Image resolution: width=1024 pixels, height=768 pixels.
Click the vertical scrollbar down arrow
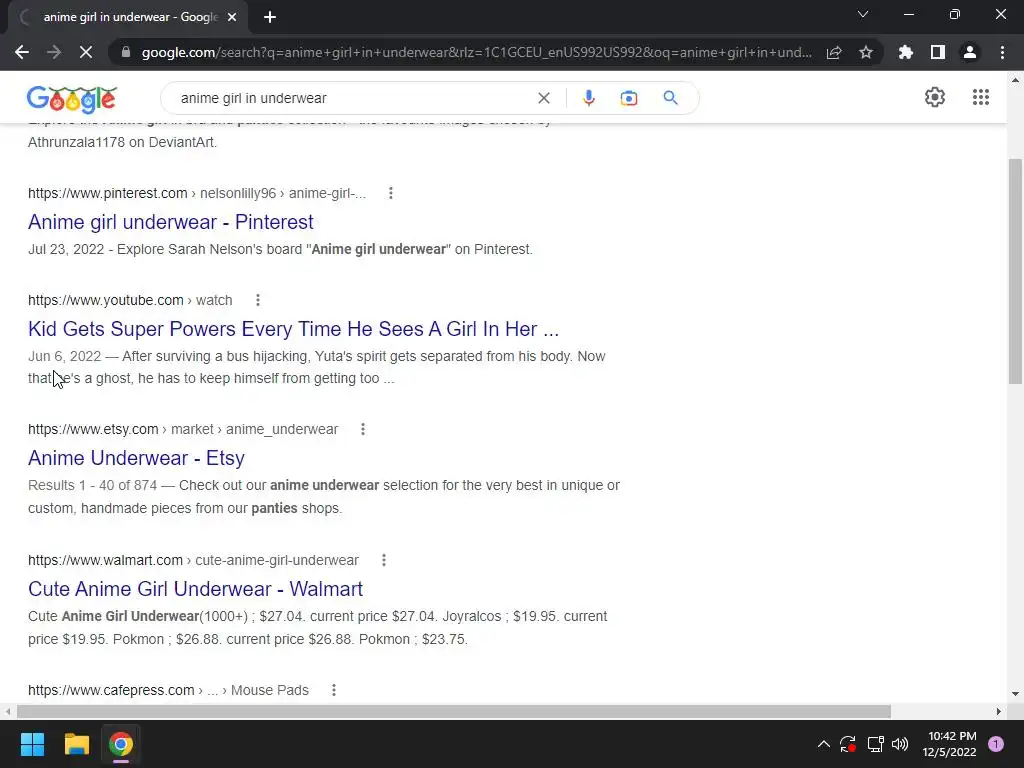click(1015, 694)
